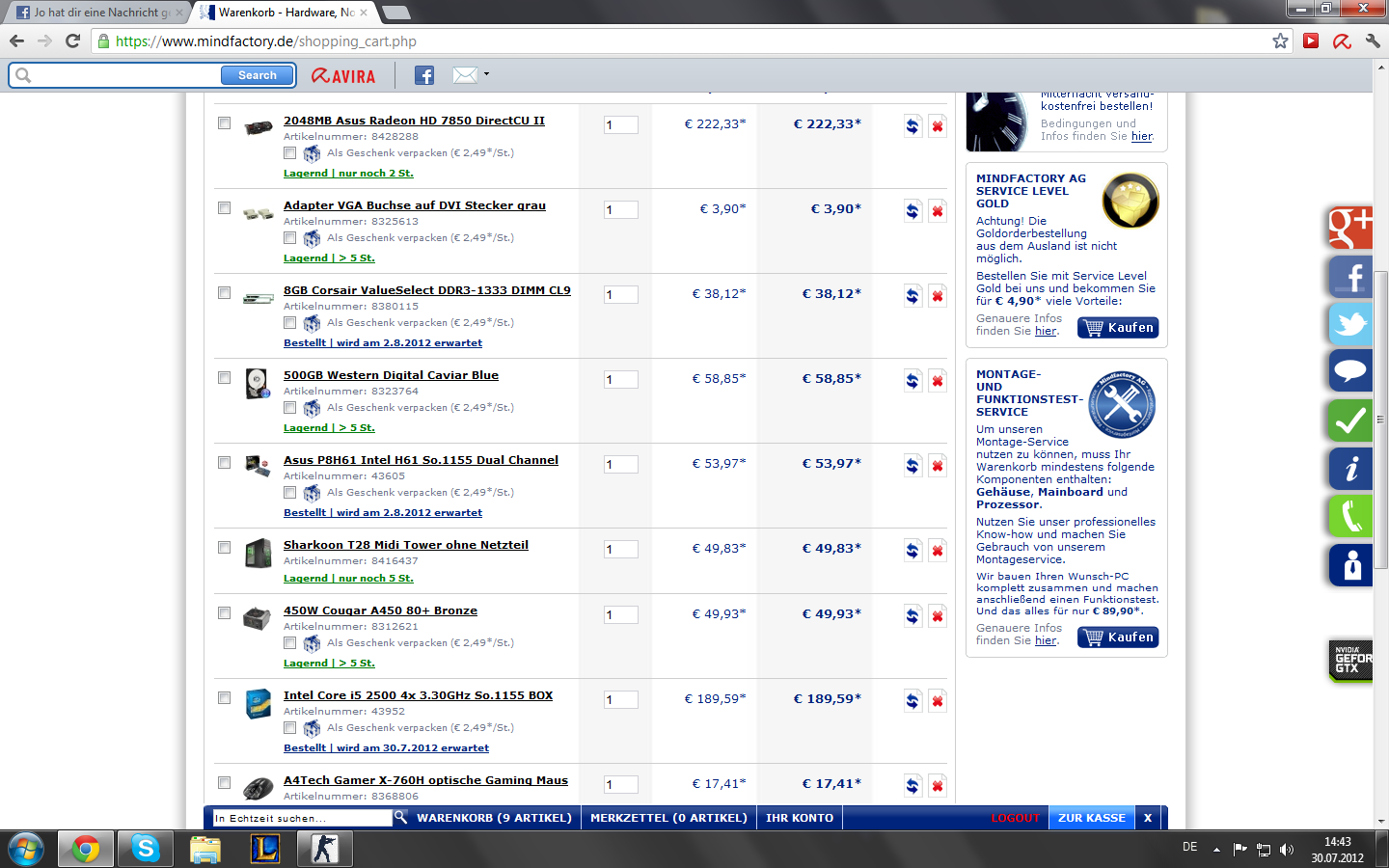Click Kaufen button for Service Level Gold
Viewport: 1389px width, 868px height.
pos(1118,328)
